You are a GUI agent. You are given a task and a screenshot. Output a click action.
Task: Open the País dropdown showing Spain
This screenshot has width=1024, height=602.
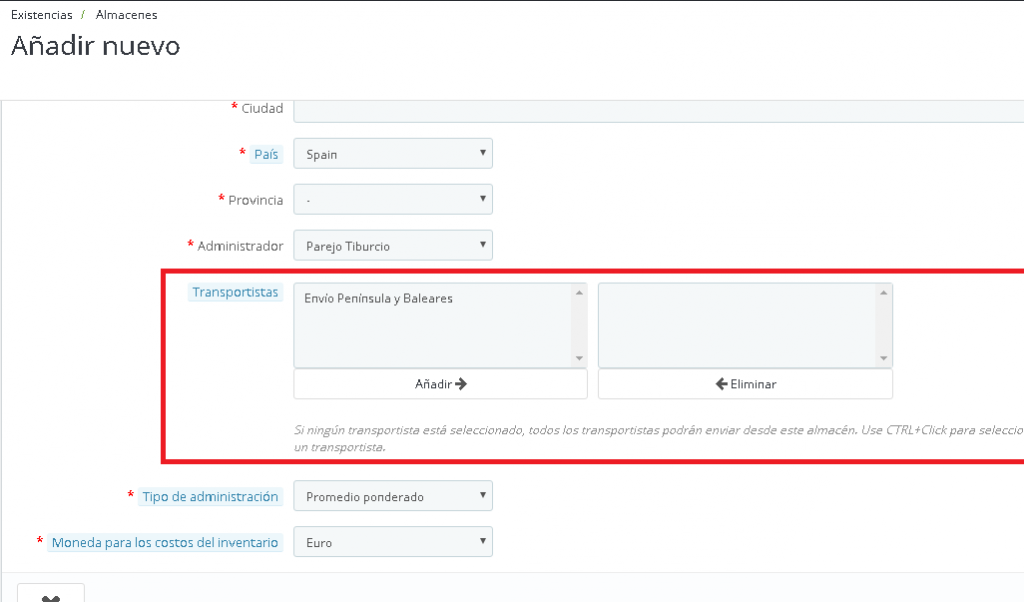point(392,154)
